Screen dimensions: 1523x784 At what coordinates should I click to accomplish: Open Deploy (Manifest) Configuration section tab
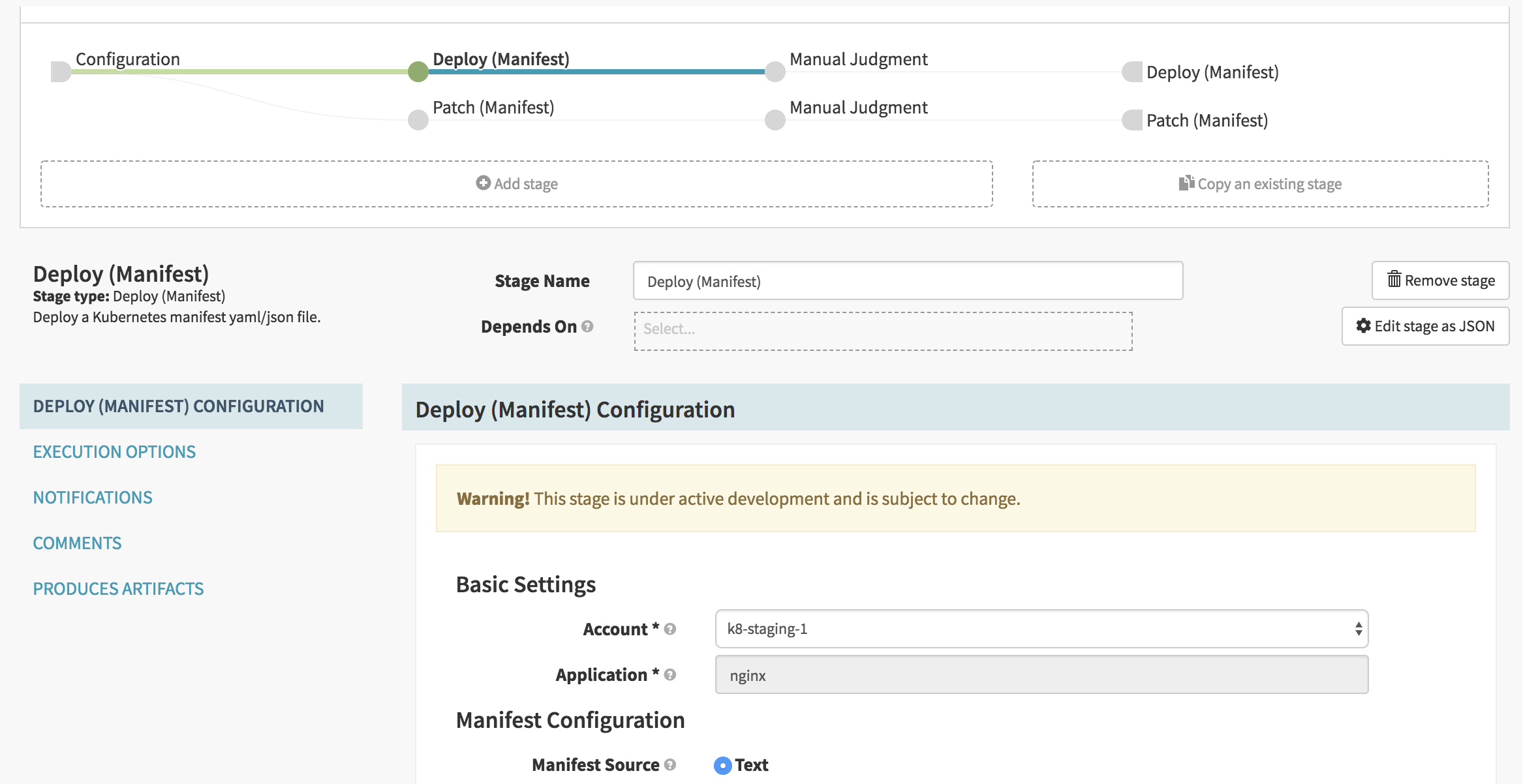[191, 406]
